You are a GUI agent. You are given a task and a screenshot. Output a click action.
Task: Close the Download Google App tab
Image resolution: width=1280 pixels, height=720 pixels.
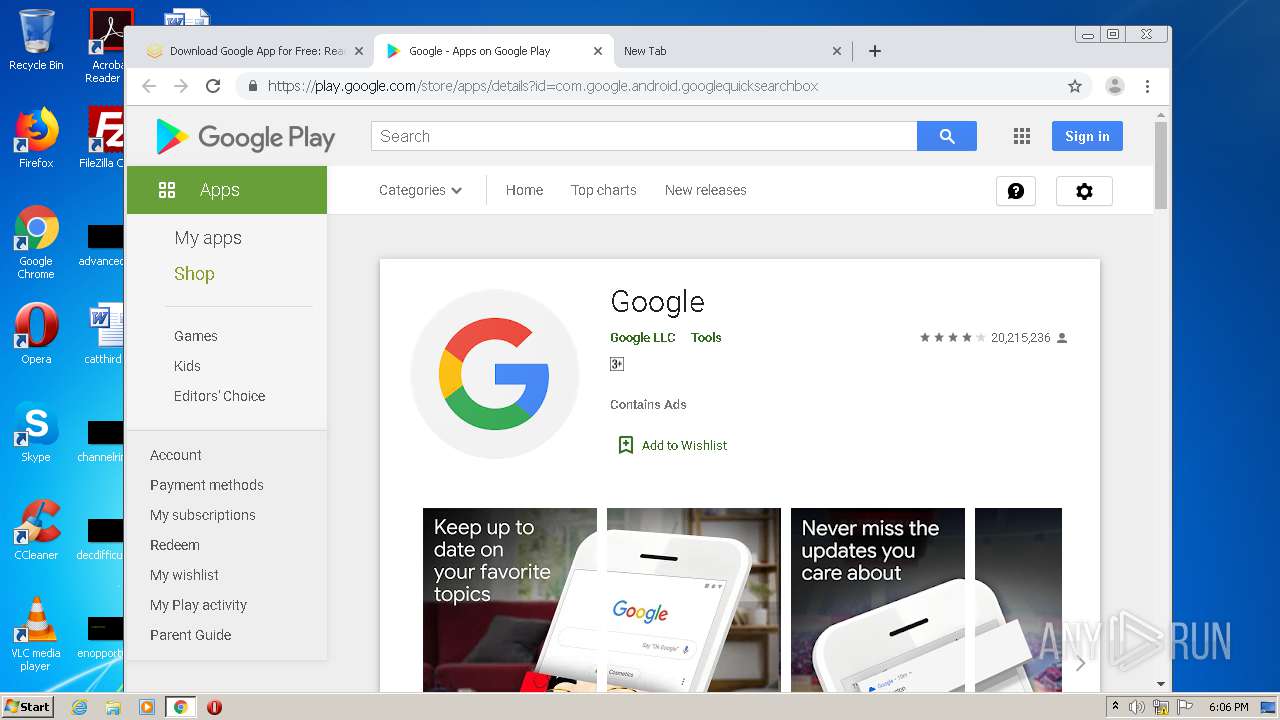(x=359, y=51)
